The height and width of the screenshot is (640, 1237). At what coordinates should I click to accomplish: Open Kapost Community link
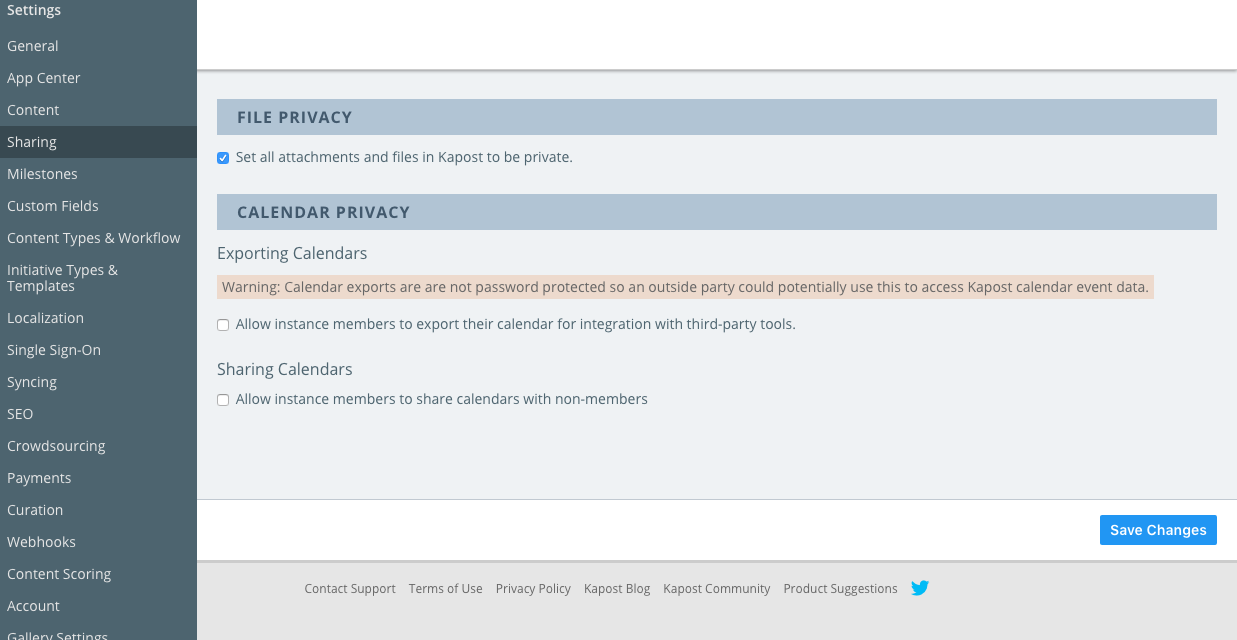click(x=717, y=589)
